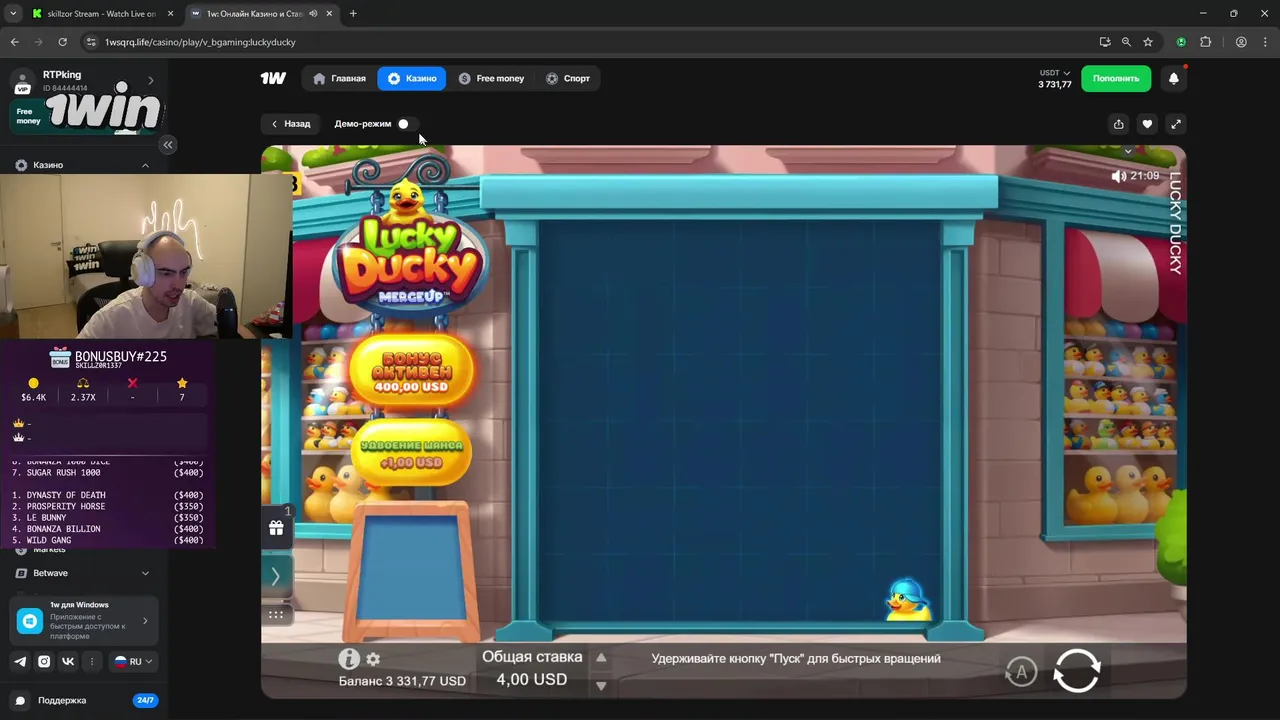The height and width of the screenshot is (720, 1280).
Task: Navigate back in browser
Action: pos(14,42)
